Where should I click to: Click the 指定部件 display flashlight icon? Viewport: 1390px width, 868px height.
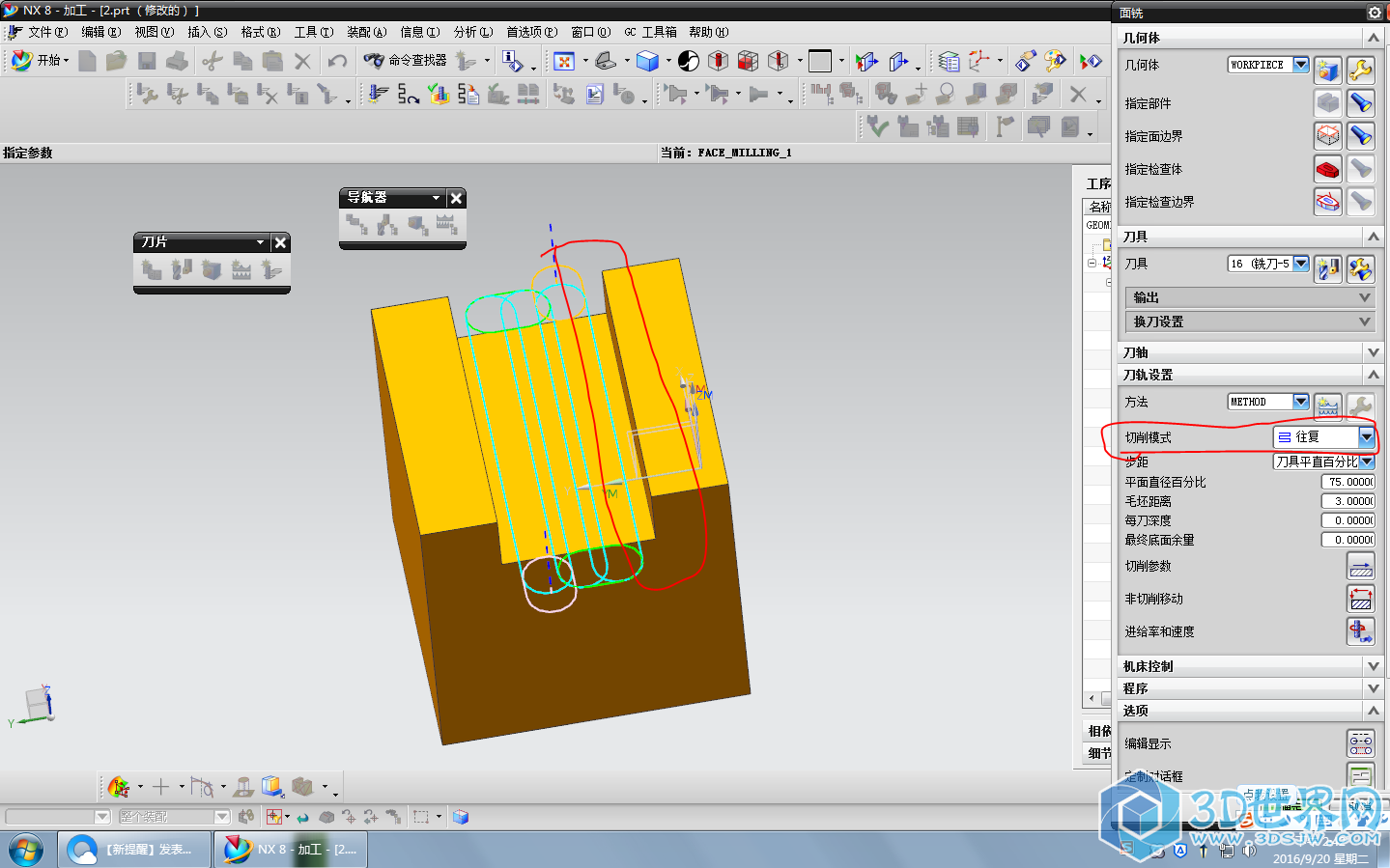tap(1360, 102)
